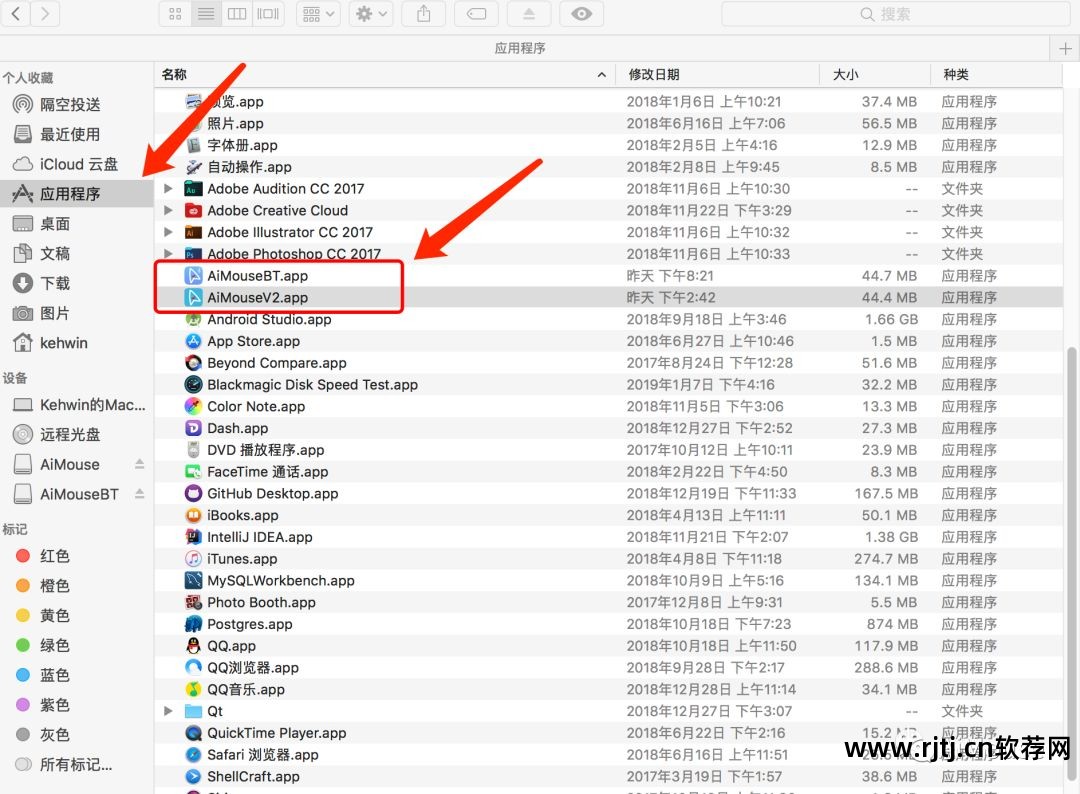The width and height of the screenshot is (1080, 794).
Task: Select the Postgres.app icon
Action: 194,624
